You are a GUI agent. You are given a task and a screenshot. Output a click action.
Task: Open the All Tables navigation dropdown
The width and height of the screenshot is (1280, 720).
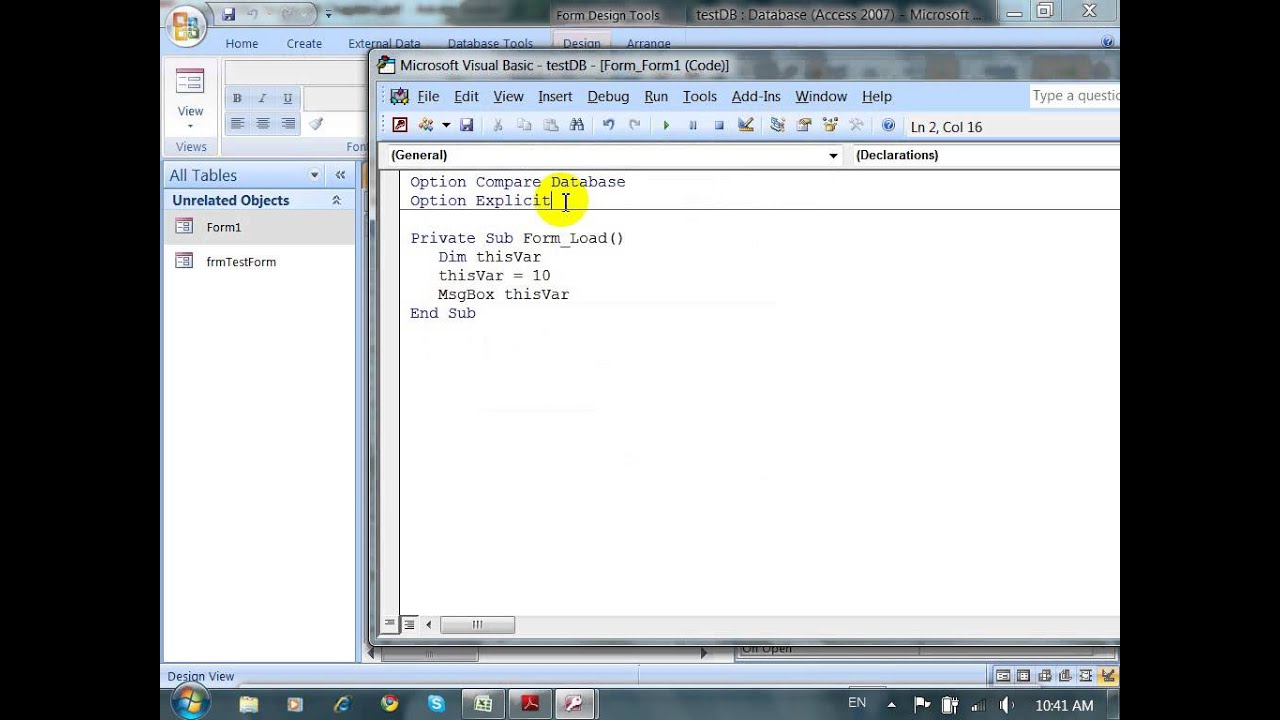(314, 175)
